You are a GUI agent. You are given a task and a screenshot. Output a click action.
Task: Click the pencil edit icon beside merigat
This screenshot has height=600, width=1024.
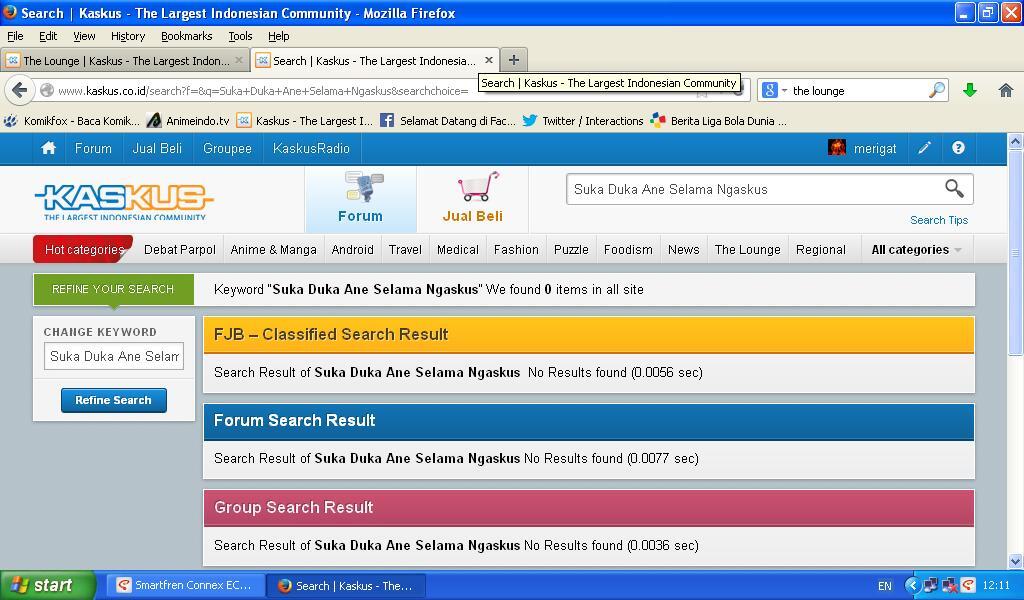924,148
